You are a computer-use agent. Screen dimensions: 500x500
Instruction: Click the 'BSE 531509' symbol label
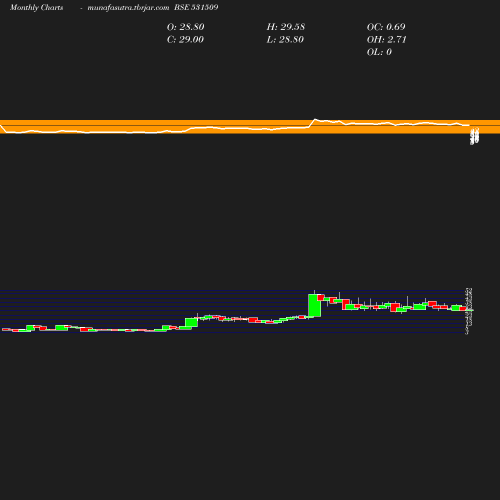point(196,7)
